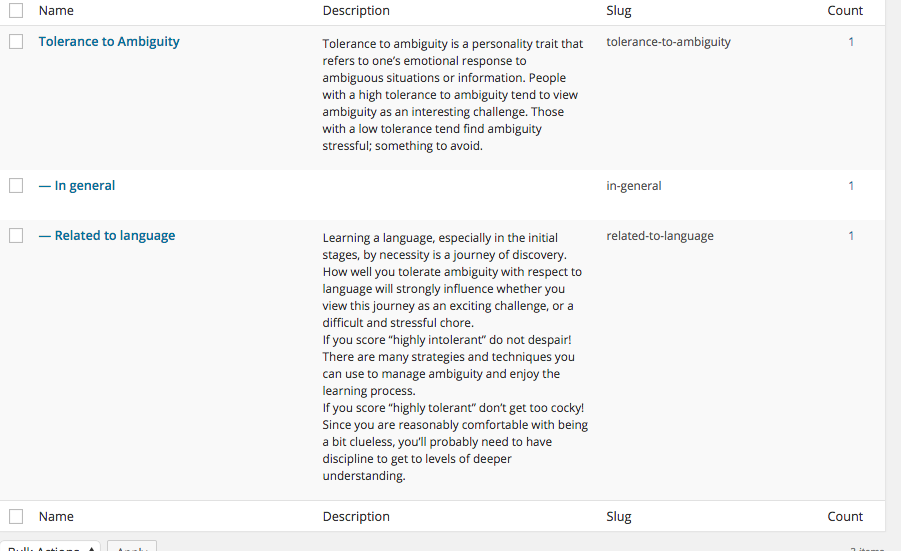This screenshot has height=551, width=901.
Task: Sort by the Slug header column
Action: [619, 11]
